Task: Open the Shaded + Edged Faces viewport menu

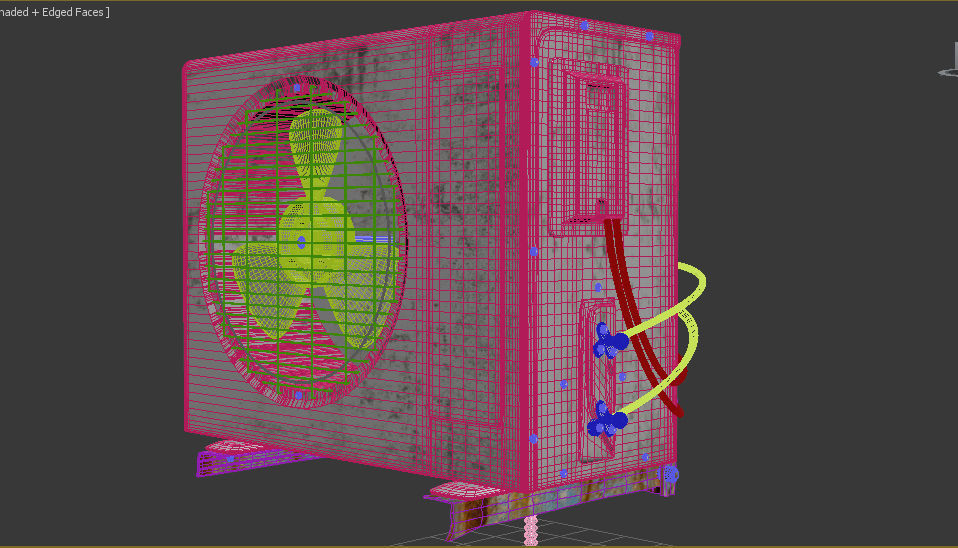Action: 54,12
